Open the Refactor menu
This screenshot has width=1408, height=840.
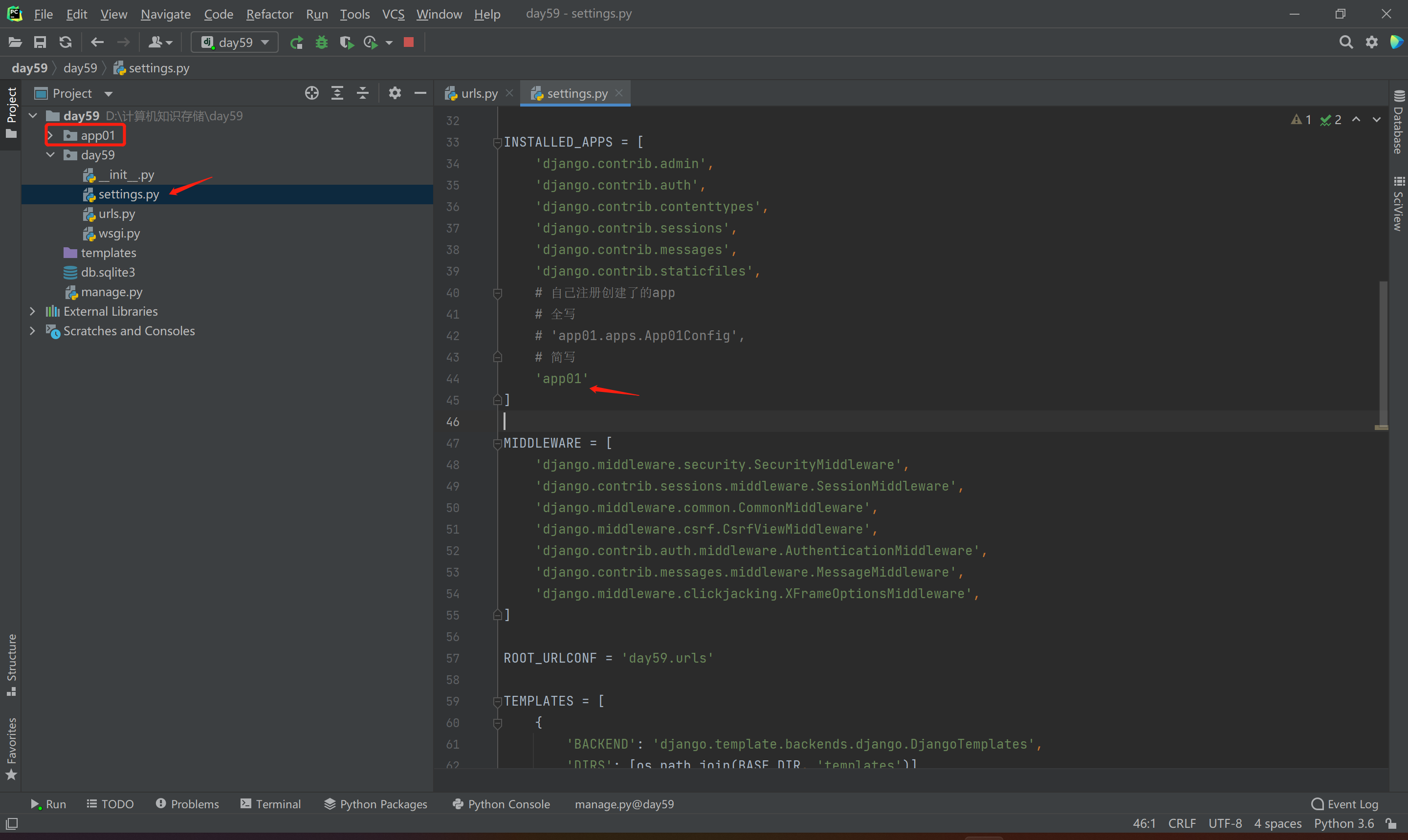(269, 14)
